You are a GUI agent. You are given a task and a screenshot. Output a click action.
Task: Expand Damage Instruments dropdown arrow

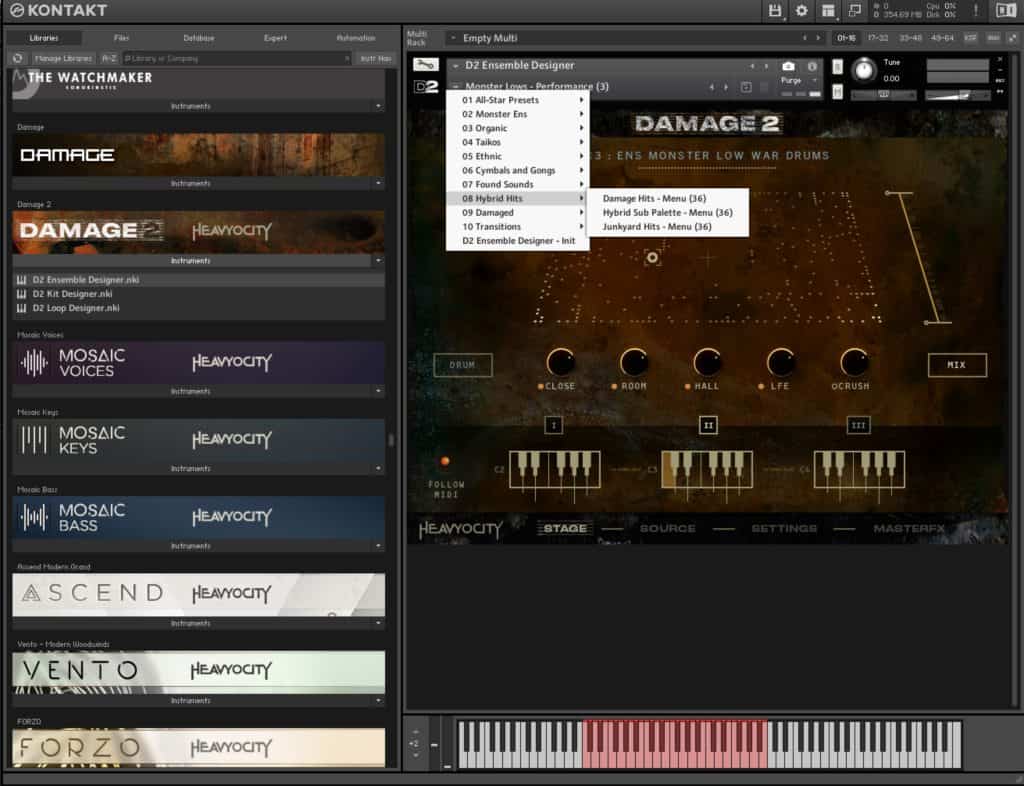(x=378, y=183)
